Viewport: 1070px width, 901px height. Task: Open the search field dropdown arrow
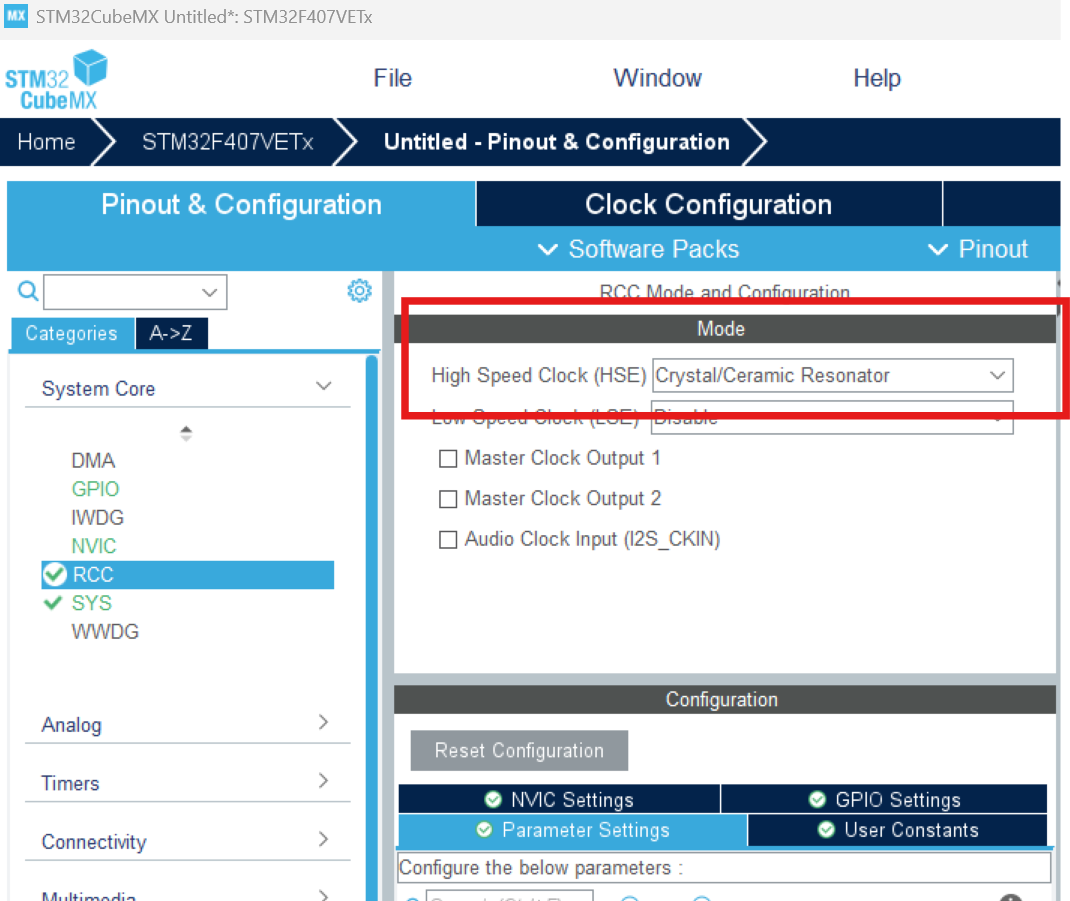click(x=209, y=293)
